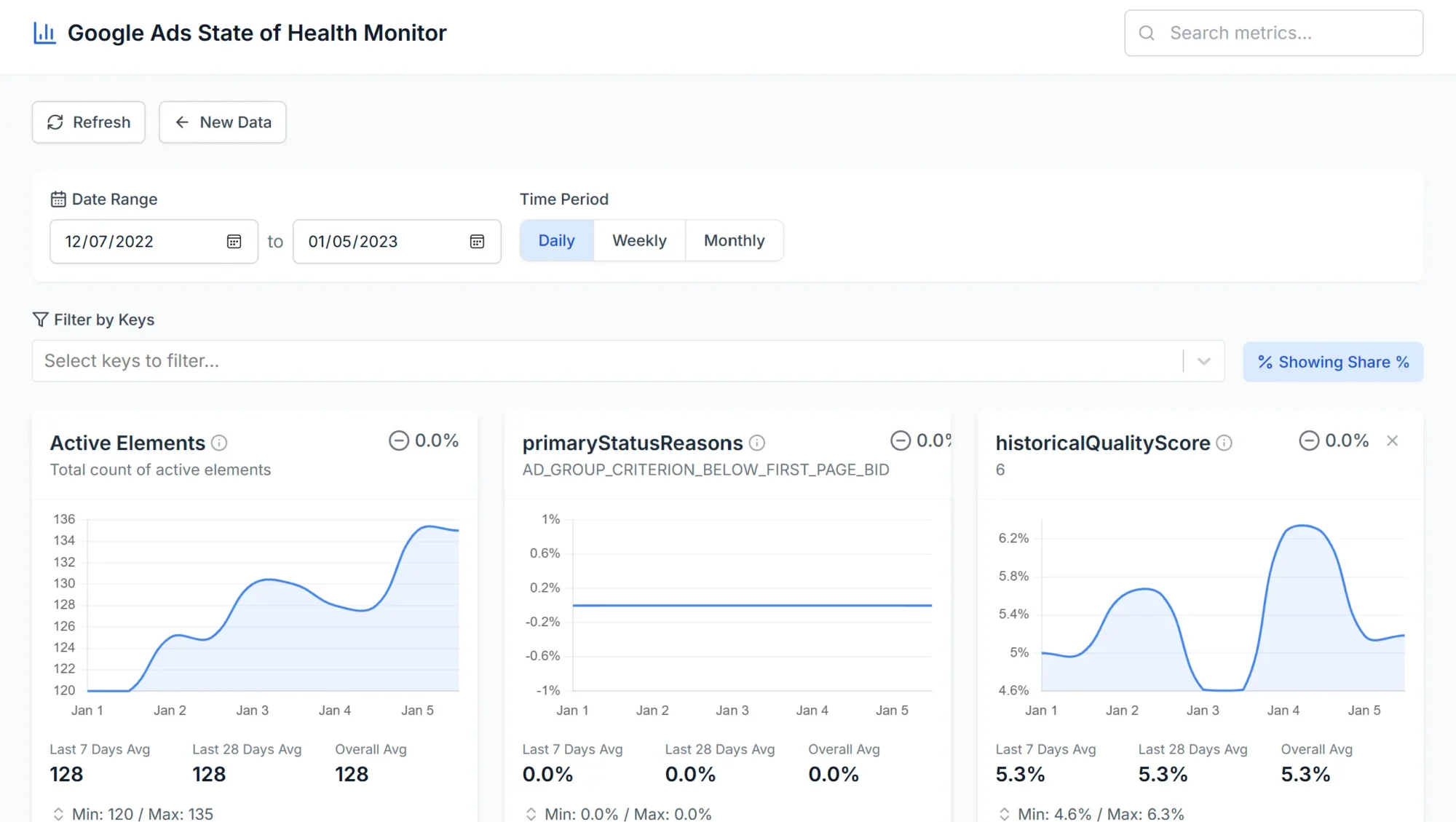Click the Filter by Keys funnel icon
Image resolution: width=1456 pixels, height=822 pixels.
click(x=41, y=320)
